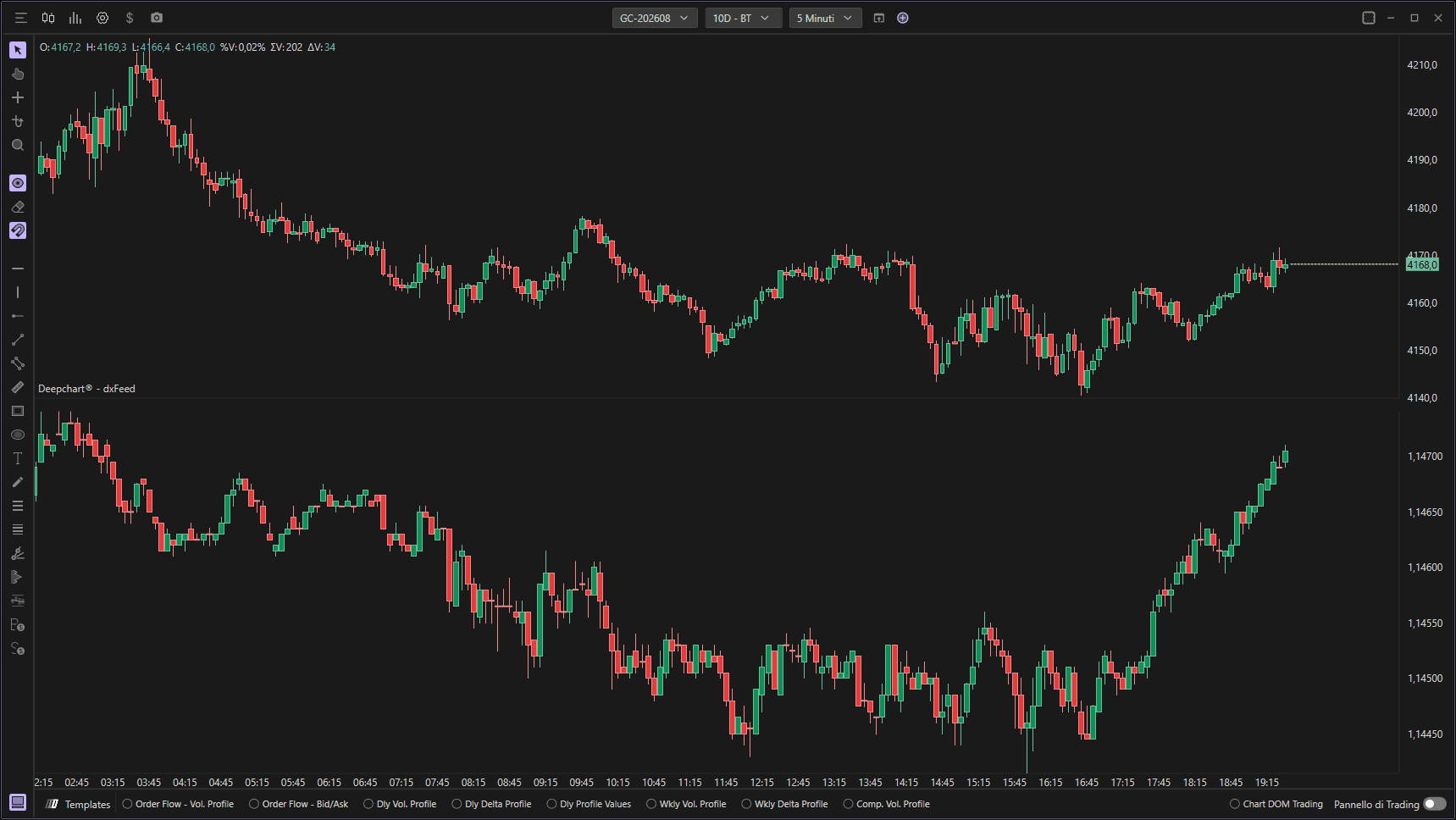Select Order Flow - Bid/Ask template
1456x820 pixels.
pos(299,804)
